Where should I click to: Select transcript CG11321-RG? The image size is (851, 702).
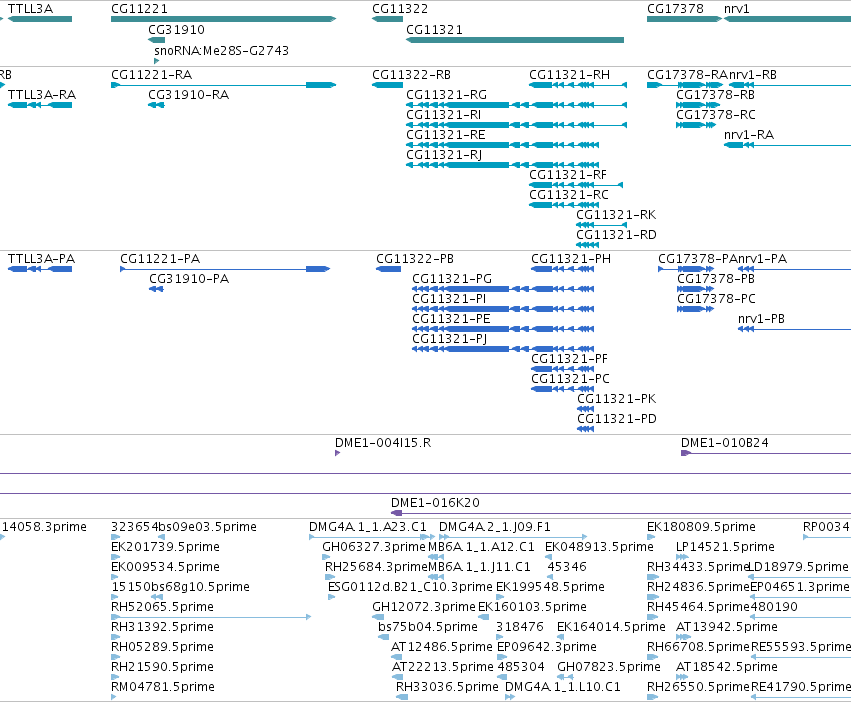point(447,94)
